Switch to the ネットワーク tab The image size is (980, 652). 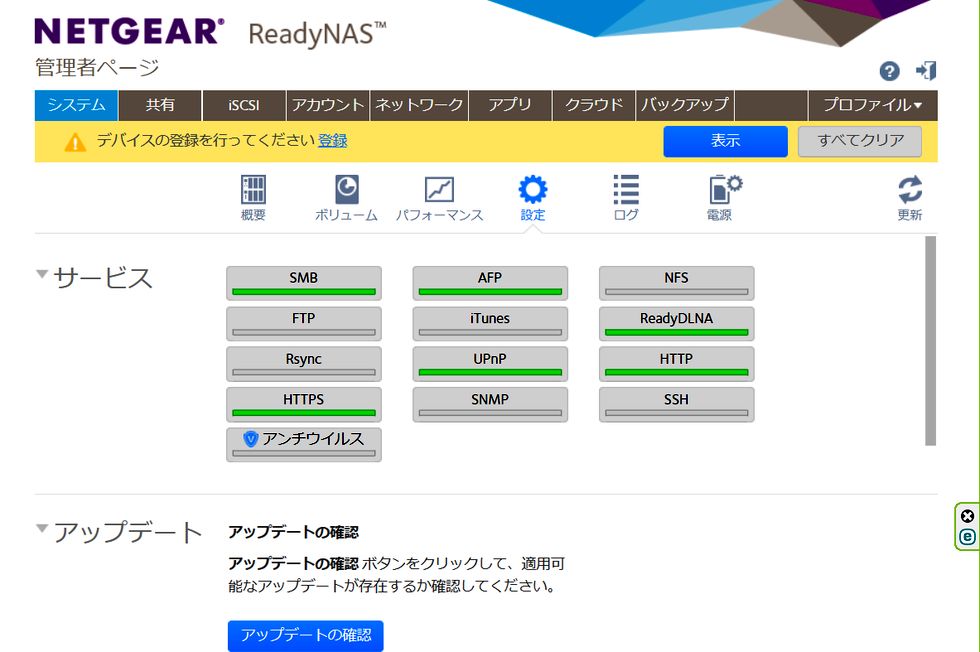coord(419,105)
